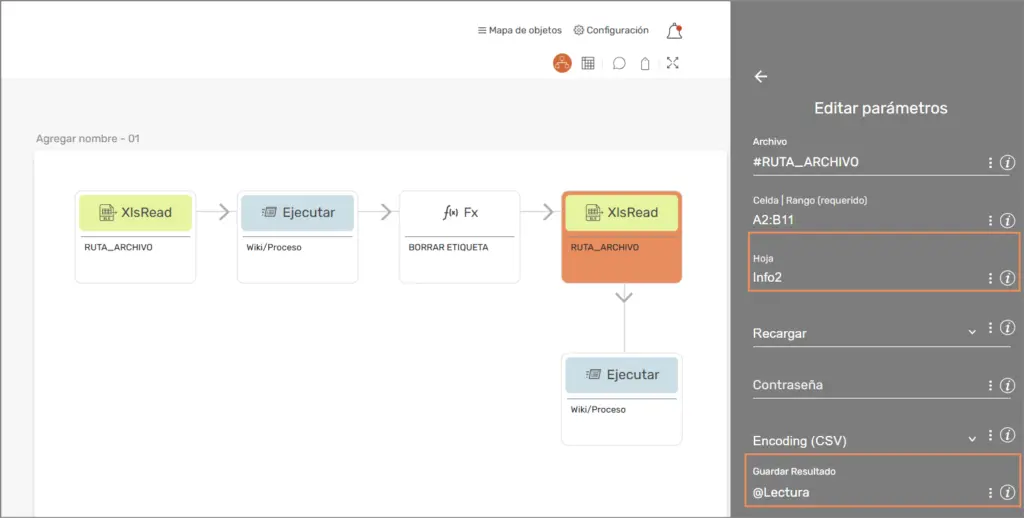Click the fullscreen expand icon
Image resolution: width=1024 pixels, height=518 pixels.
click(673, 63)
